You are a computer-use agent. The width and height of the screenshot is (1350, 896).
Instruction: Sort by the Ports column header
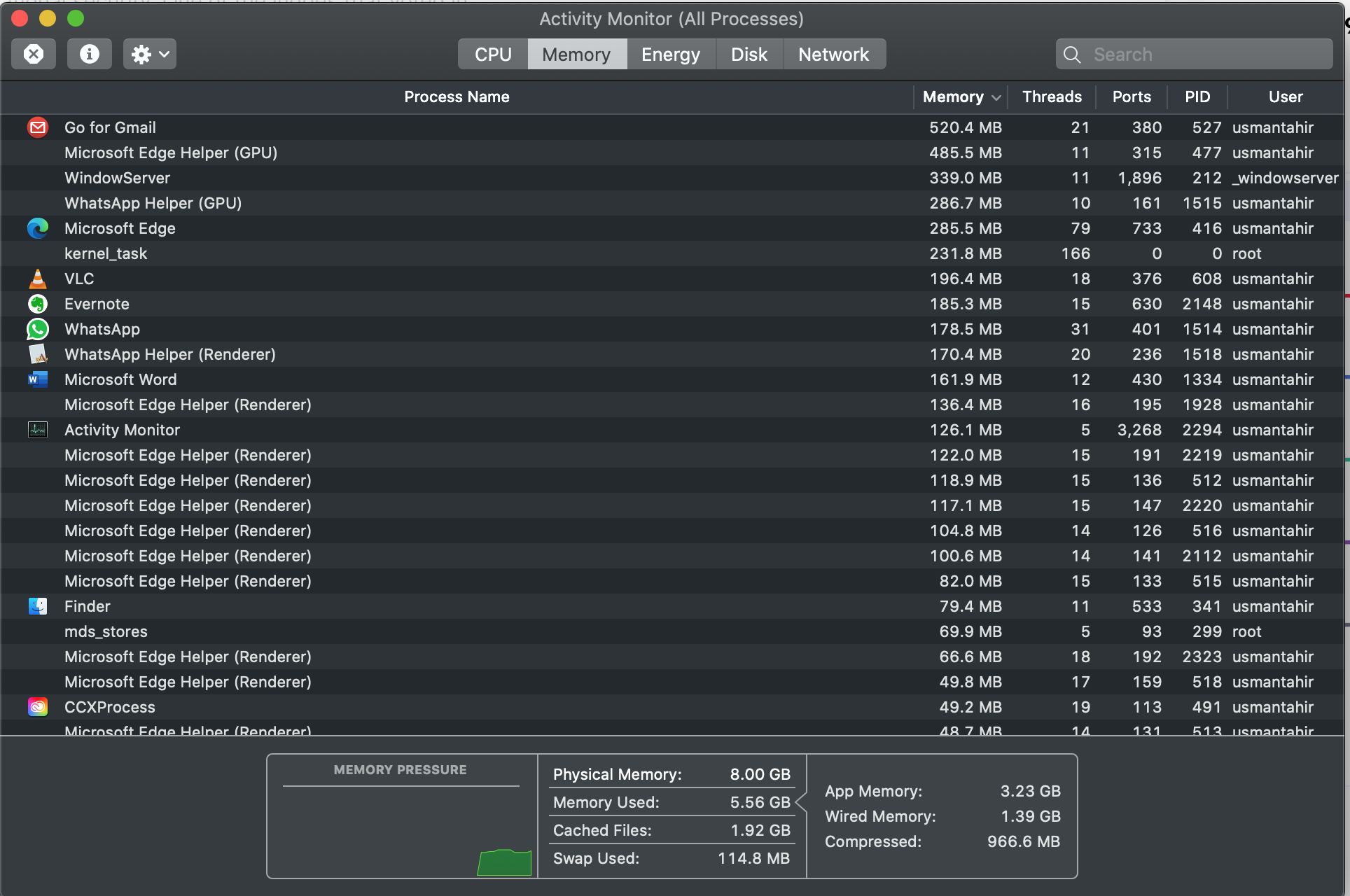(1132, 97)
